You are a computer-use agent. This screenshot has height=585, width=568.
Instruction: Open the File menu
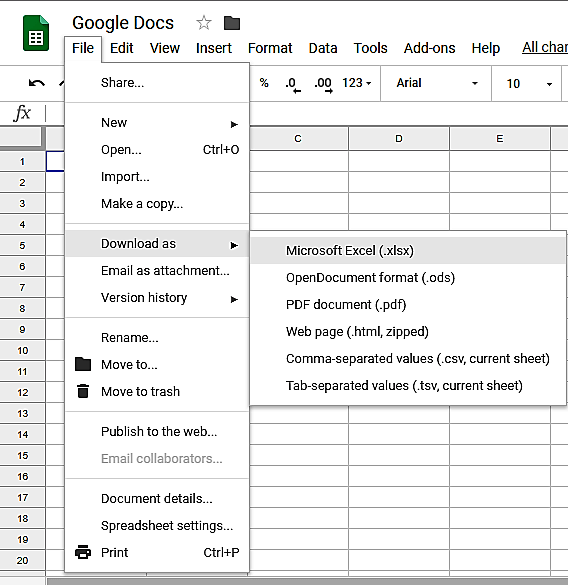click(x=83, y=48)
